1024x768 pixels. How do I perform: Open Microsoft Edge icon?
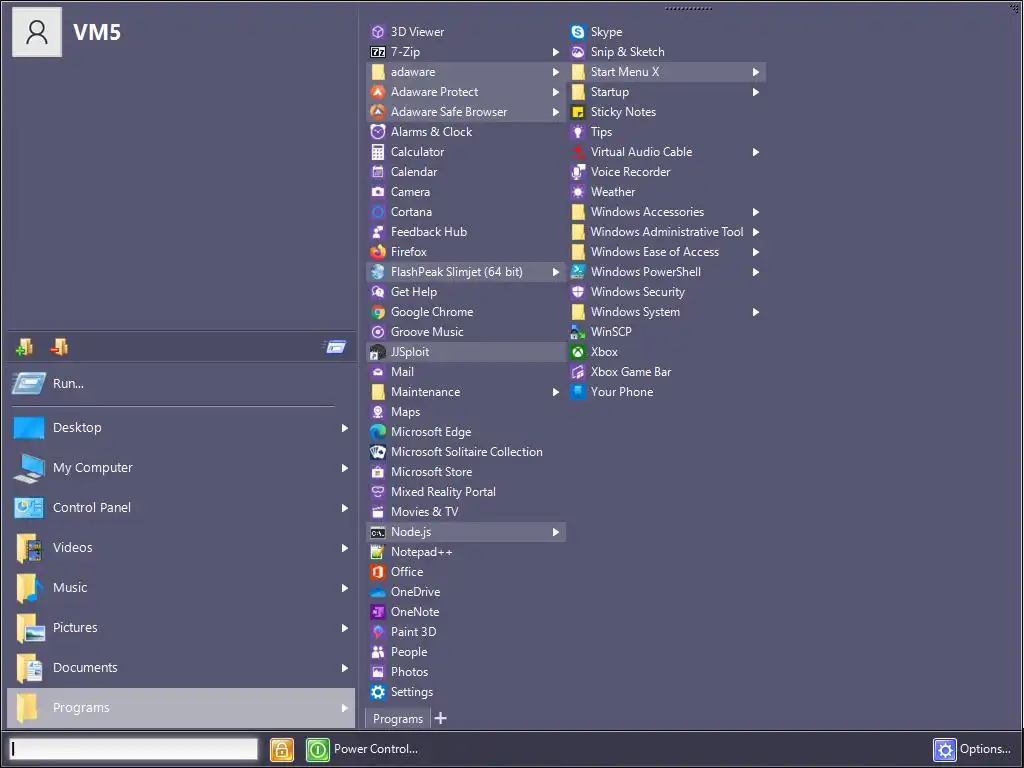pyautogui.click(x=377, y=432)
